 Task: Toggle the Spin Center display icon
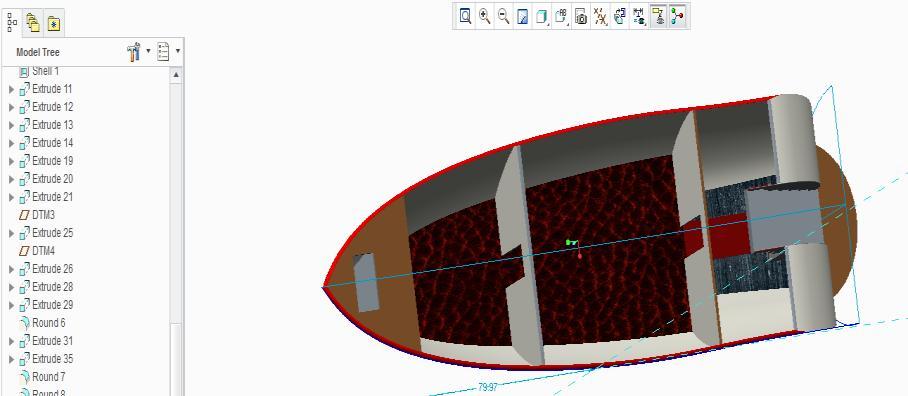(678, 16)
